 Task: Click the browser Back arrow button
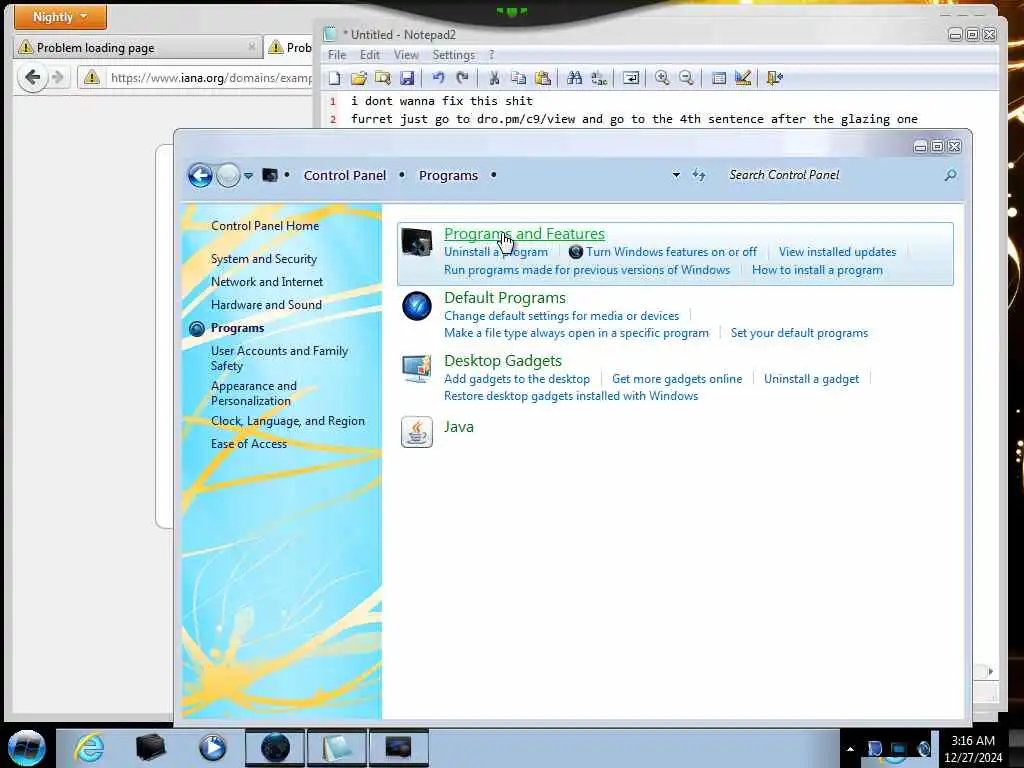coord(32,78)
